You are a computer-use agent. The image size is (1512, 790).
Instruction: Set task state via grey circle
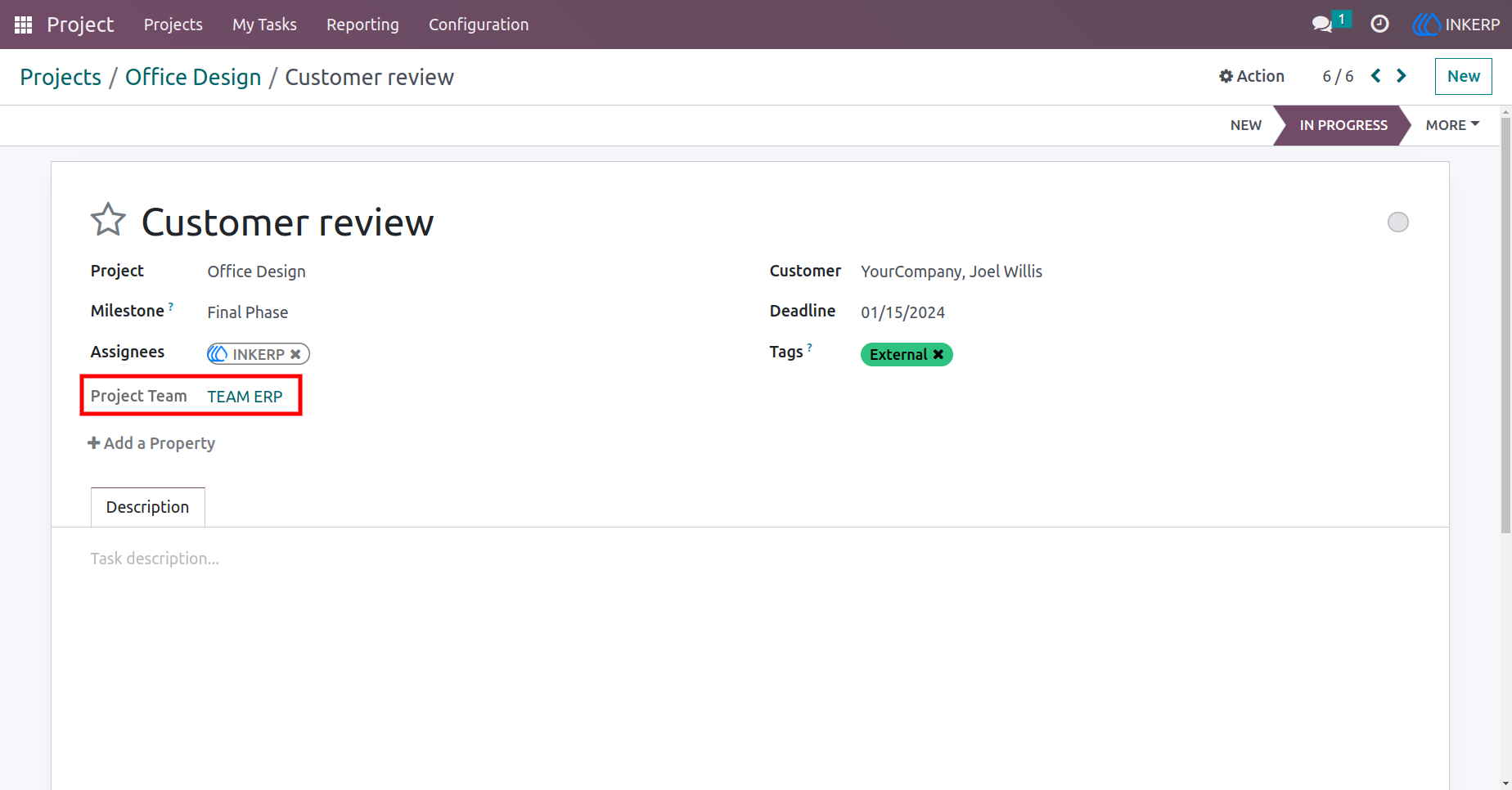tap(1398, 222)
